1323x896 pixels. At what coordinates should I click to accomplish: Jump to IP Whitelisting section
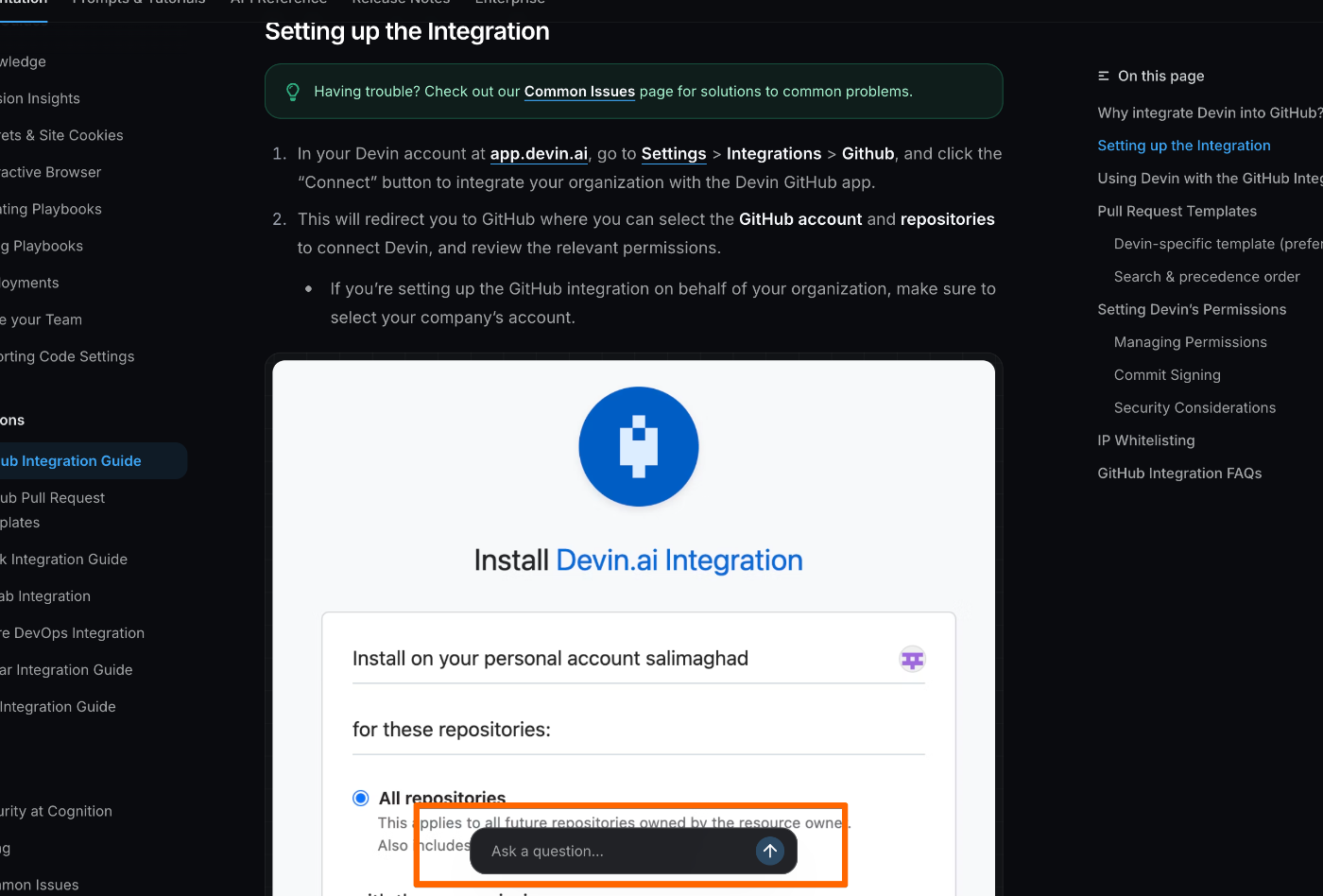[1146, 440]
